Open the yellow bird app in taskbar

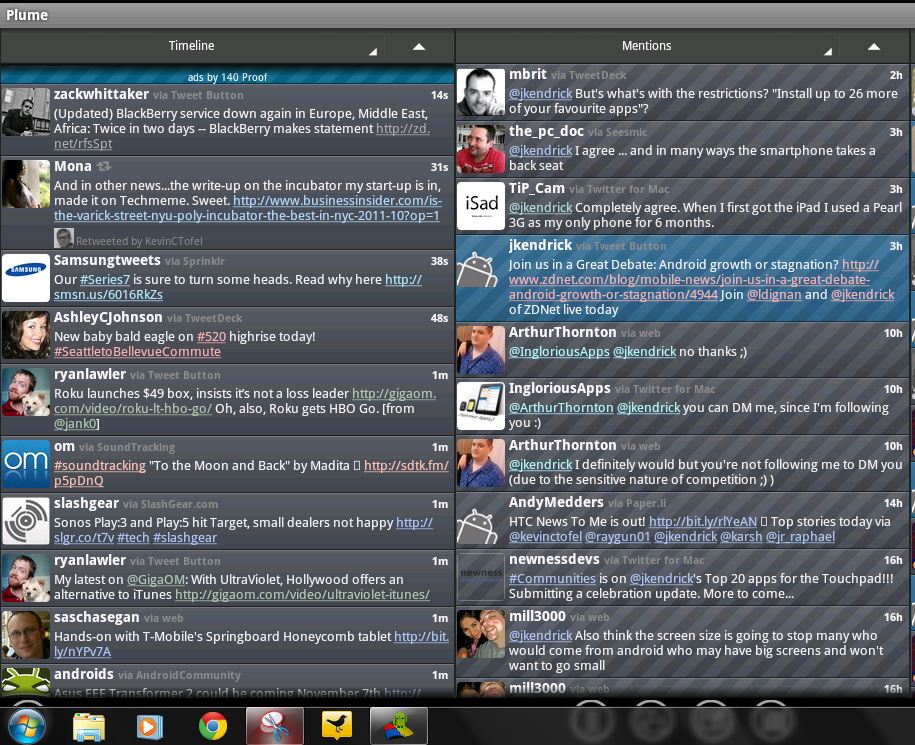pyautogui.click(x=337, y=725)
